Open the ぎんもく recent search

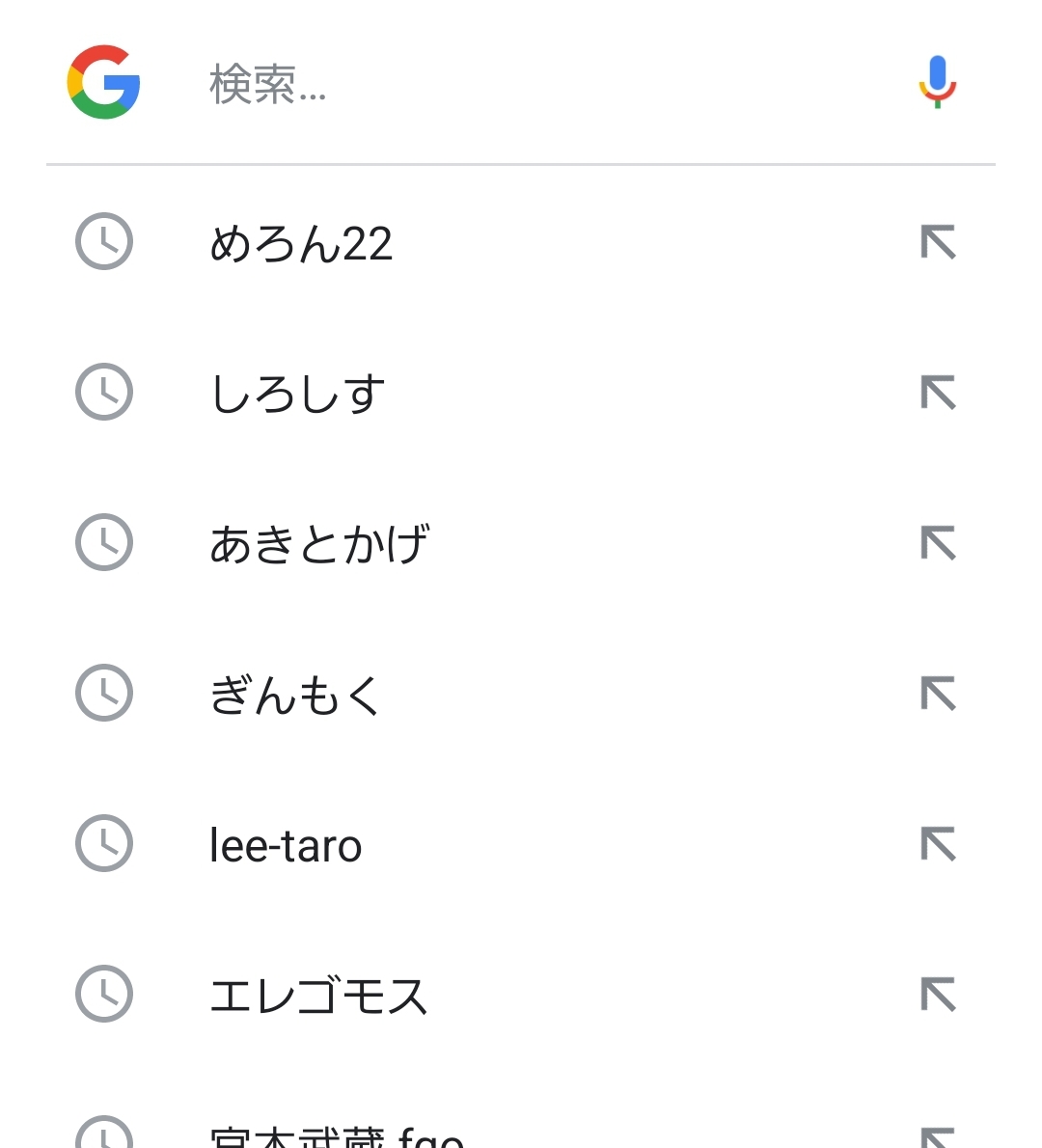click(295, 695)
